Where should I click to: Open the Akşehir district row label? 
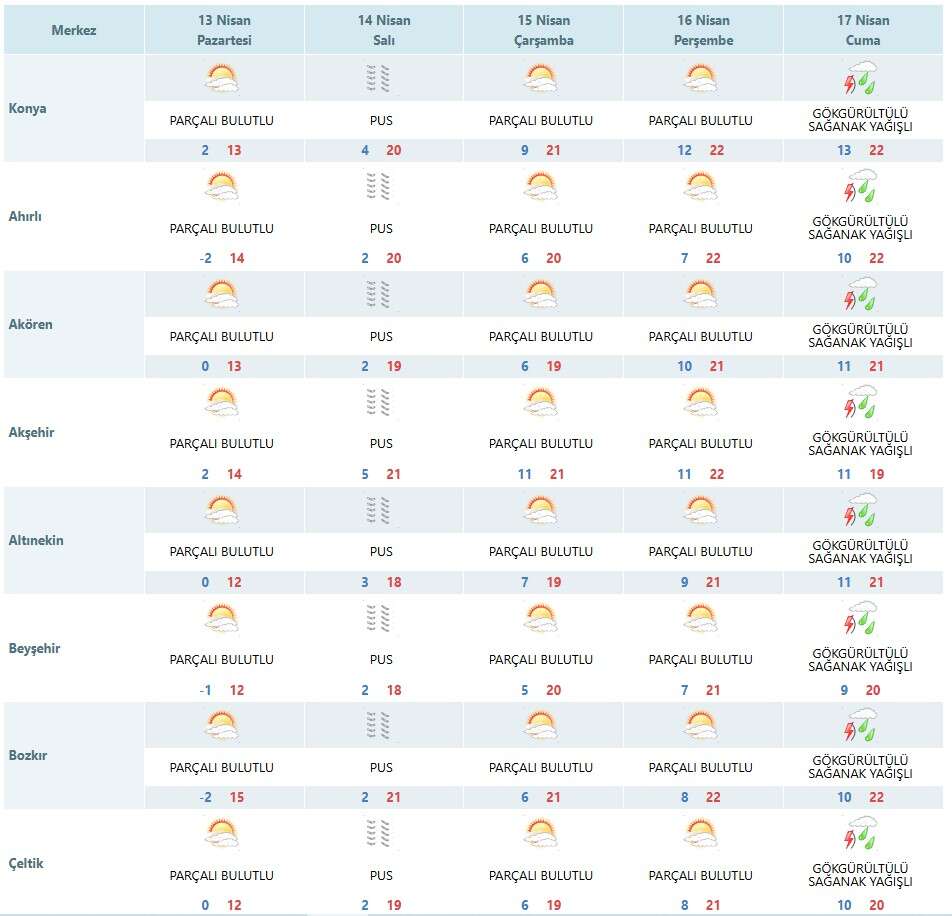tap(32, 432)
